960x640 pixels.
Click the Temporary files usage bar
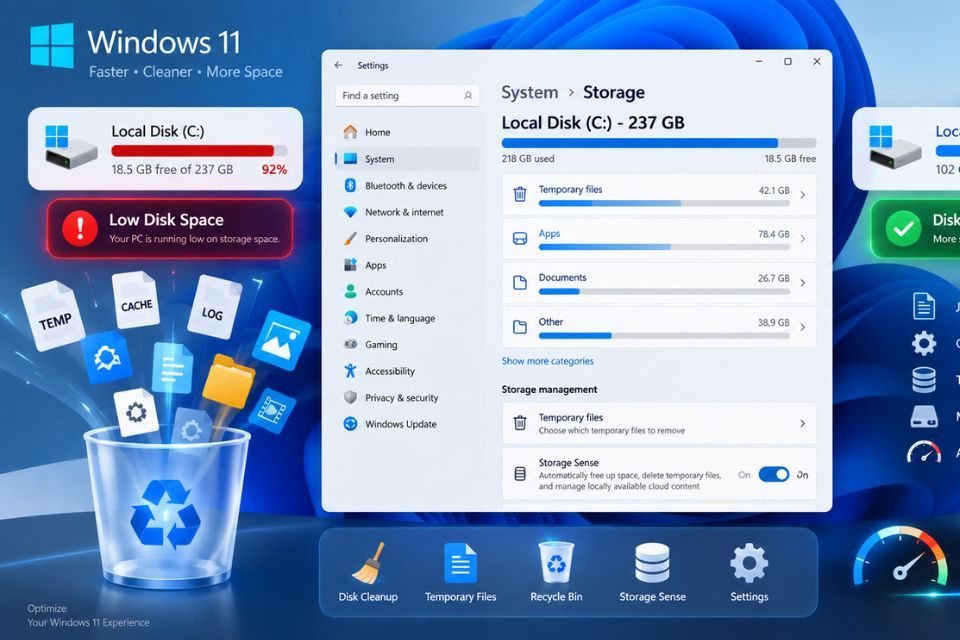tap(664, 203)
